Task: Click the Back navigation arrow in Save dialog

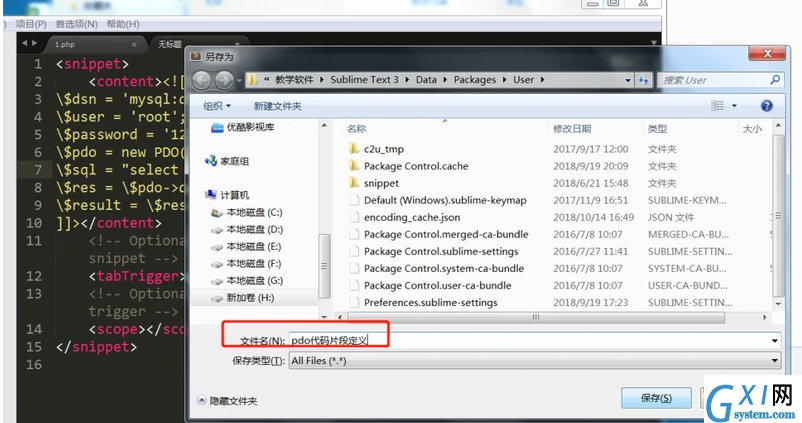Action: click(x=202, y=80)
